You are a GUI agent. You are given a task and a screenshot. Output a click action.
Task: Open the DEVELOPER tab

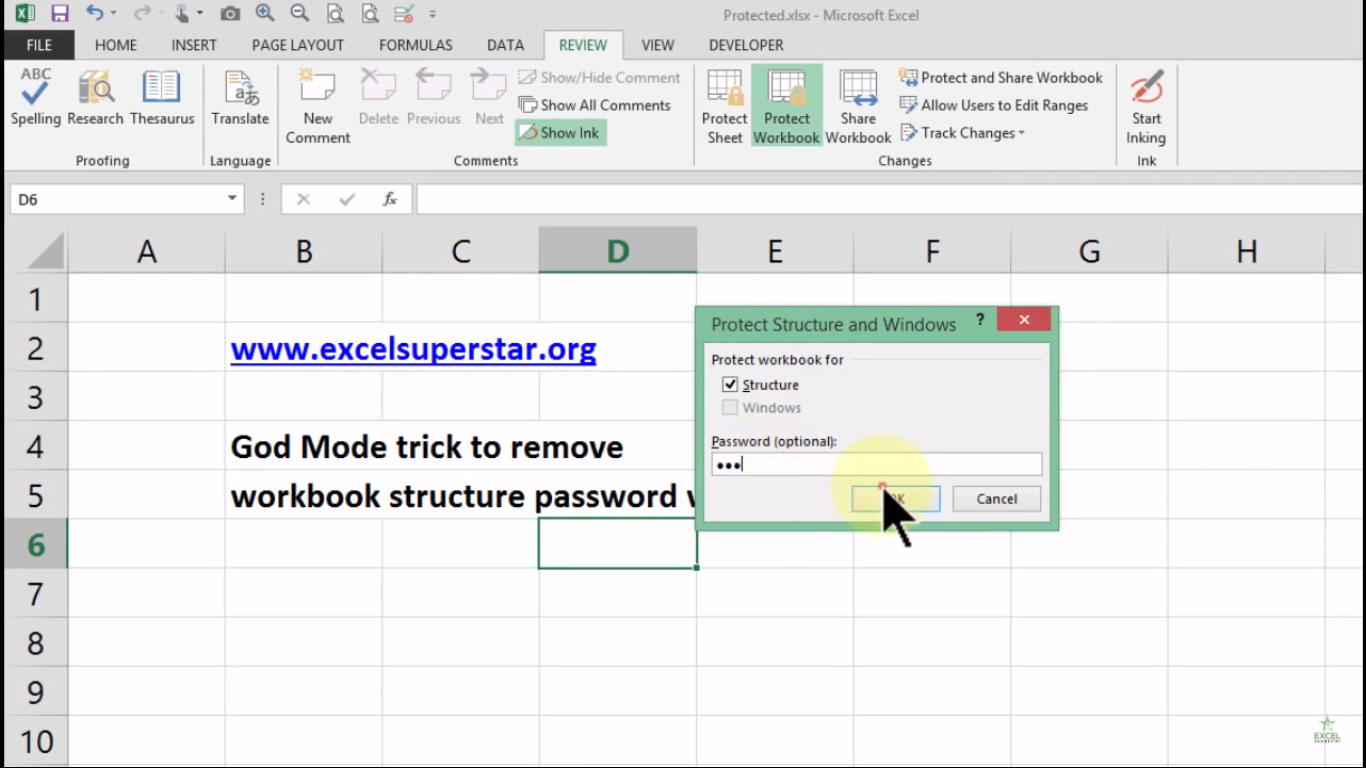pos(746,45)
